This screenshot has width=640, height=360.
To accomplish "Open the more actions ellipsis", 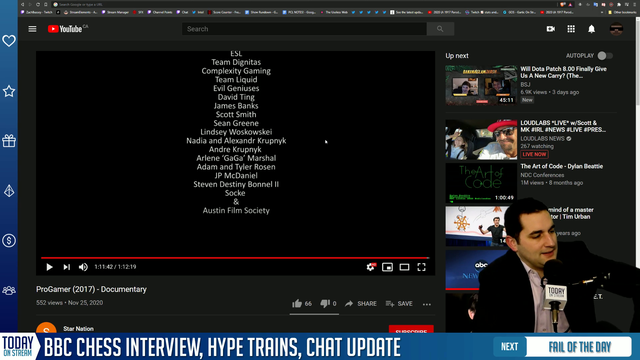I will 427,304.
